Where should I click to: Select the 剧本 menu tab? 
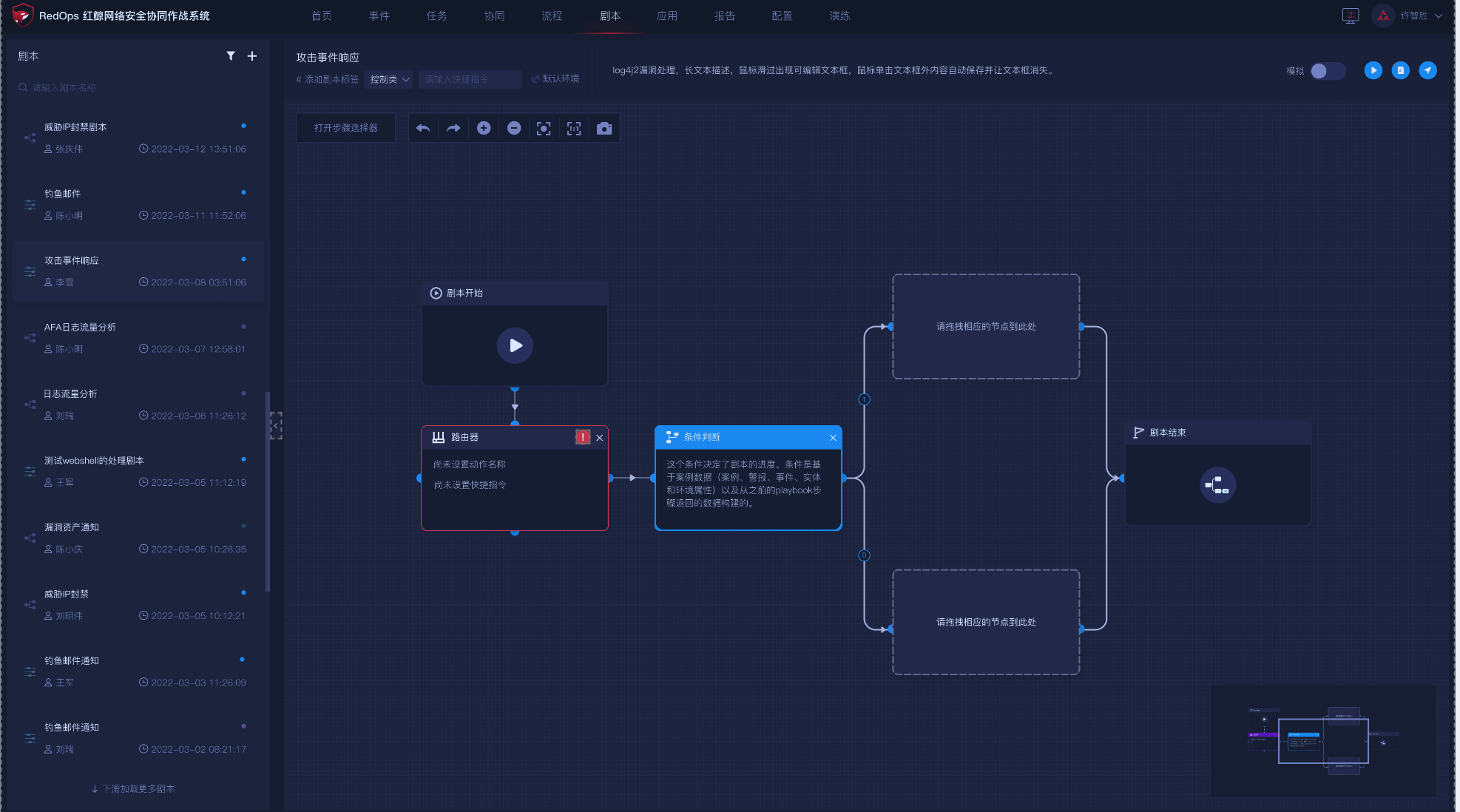610,16
